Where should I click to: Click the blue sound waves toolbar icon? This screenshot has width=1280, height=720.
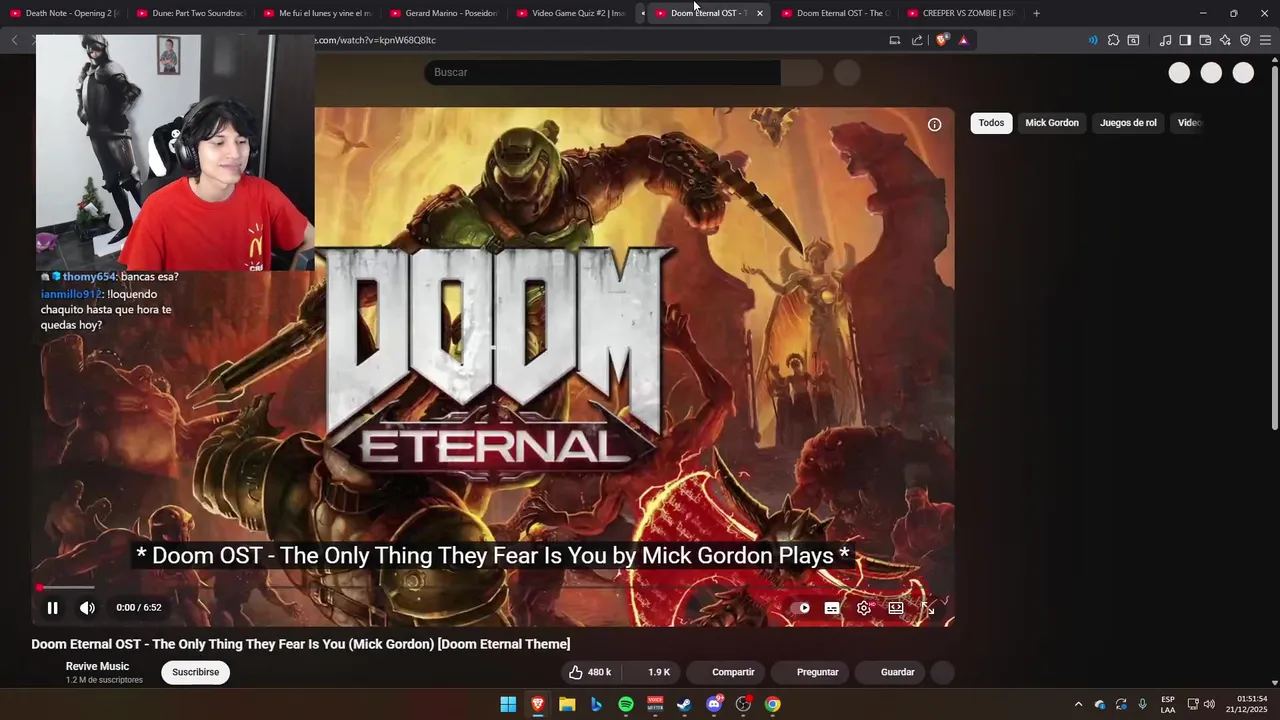[x=1092, y=40]
